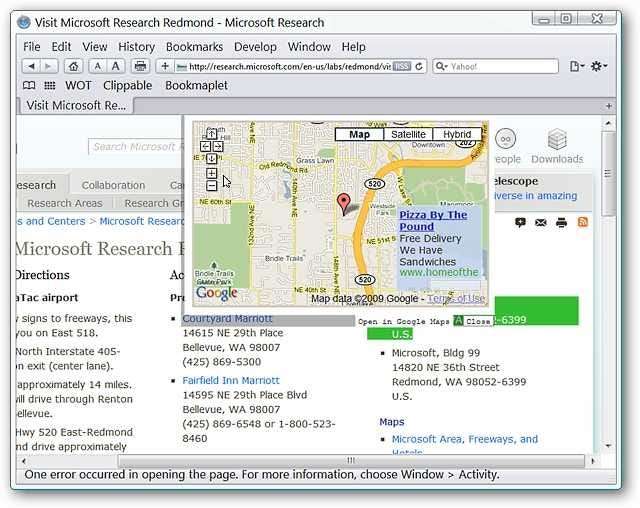Zoom out on the map

212,185
